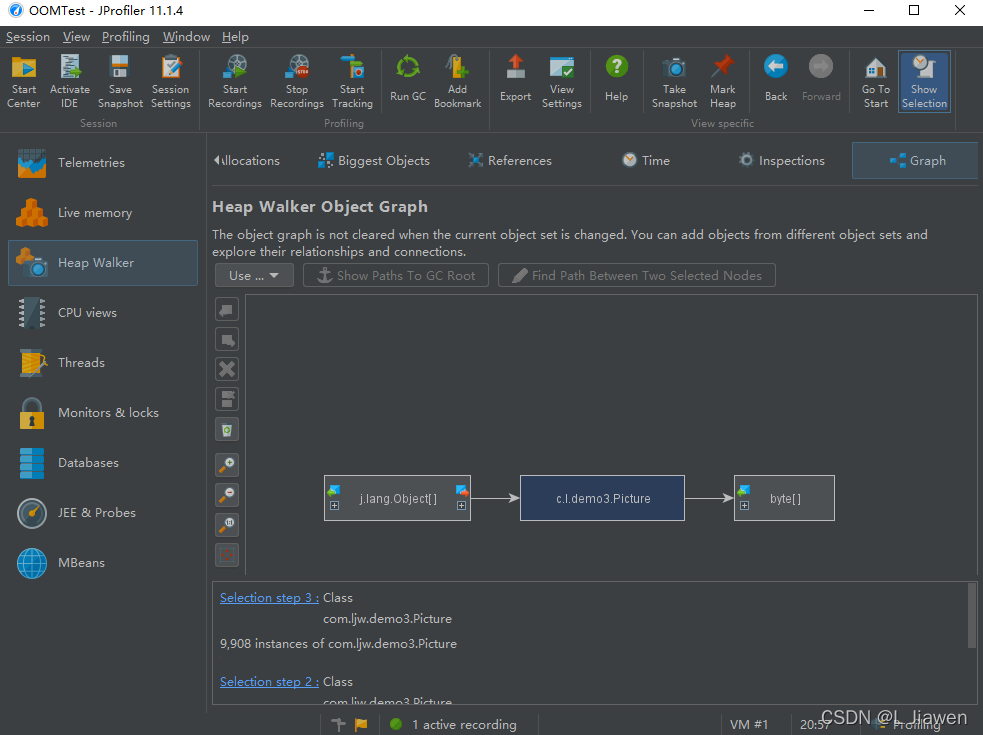The height and width of the screenshot is (735, 983).
Task: Switch to the Allocations tab
Action: pyautogui.click(x=251, y=161)
